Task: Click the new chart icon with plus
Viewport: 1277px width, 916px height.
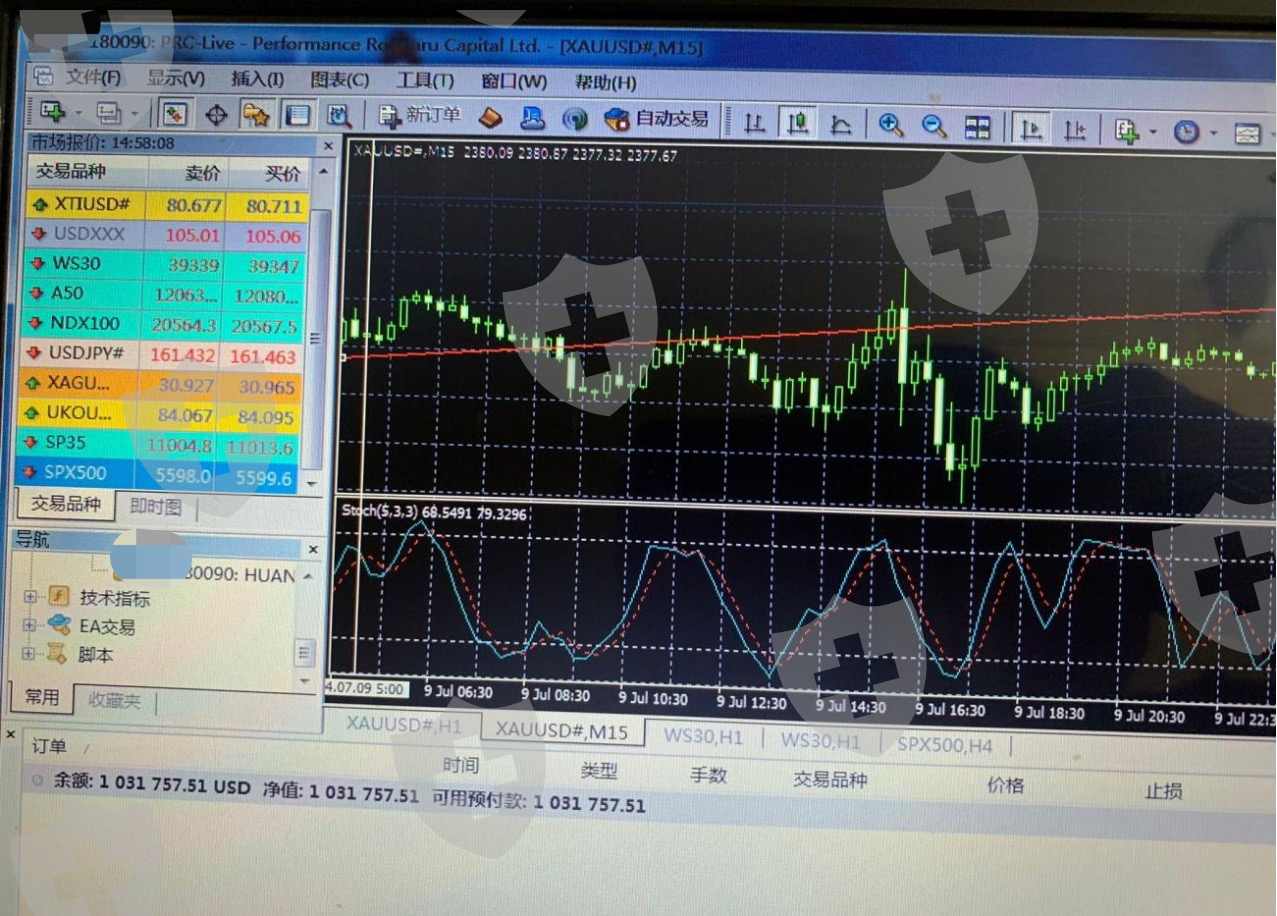Action: point(53,112)
